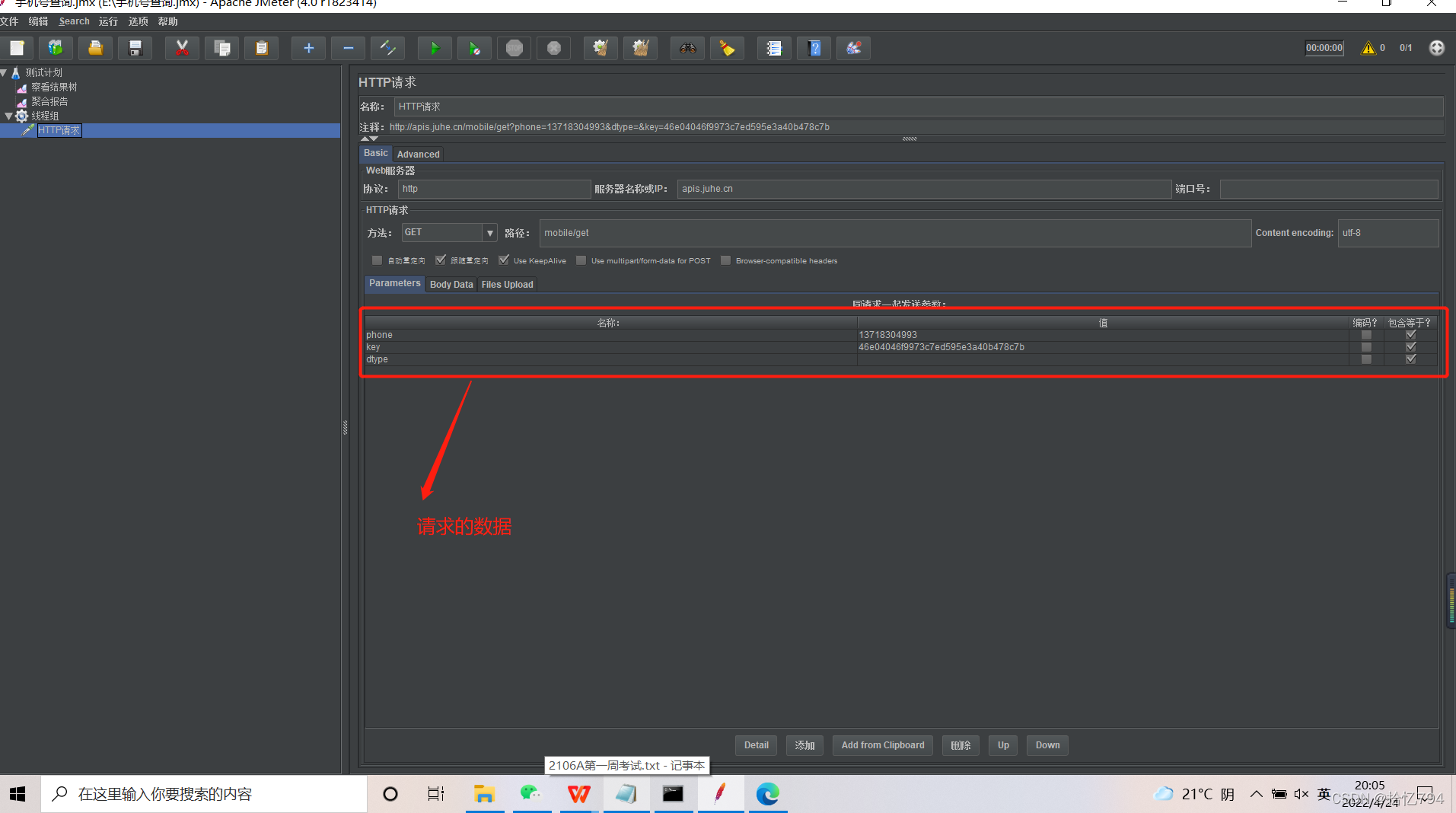This screenshot has height=813, width=1456.
Task: Open 帮助 menu
Action: click(x=167, y=21)
